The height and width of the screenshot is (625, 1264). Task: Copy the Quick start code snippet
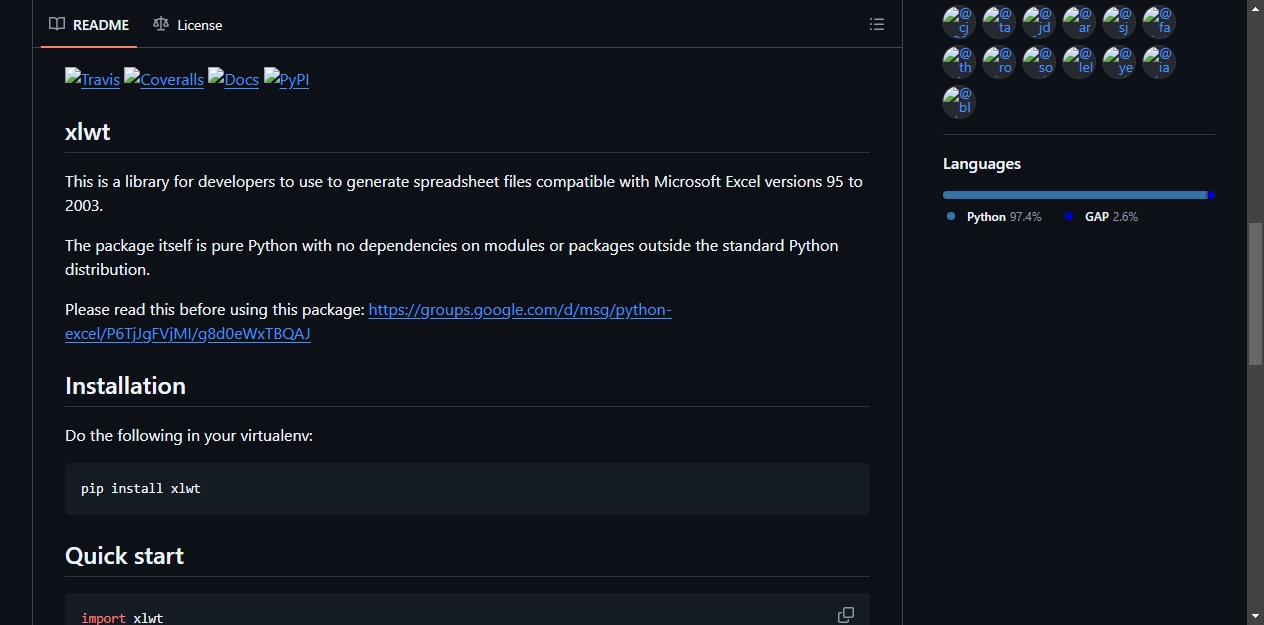point(846,615)
